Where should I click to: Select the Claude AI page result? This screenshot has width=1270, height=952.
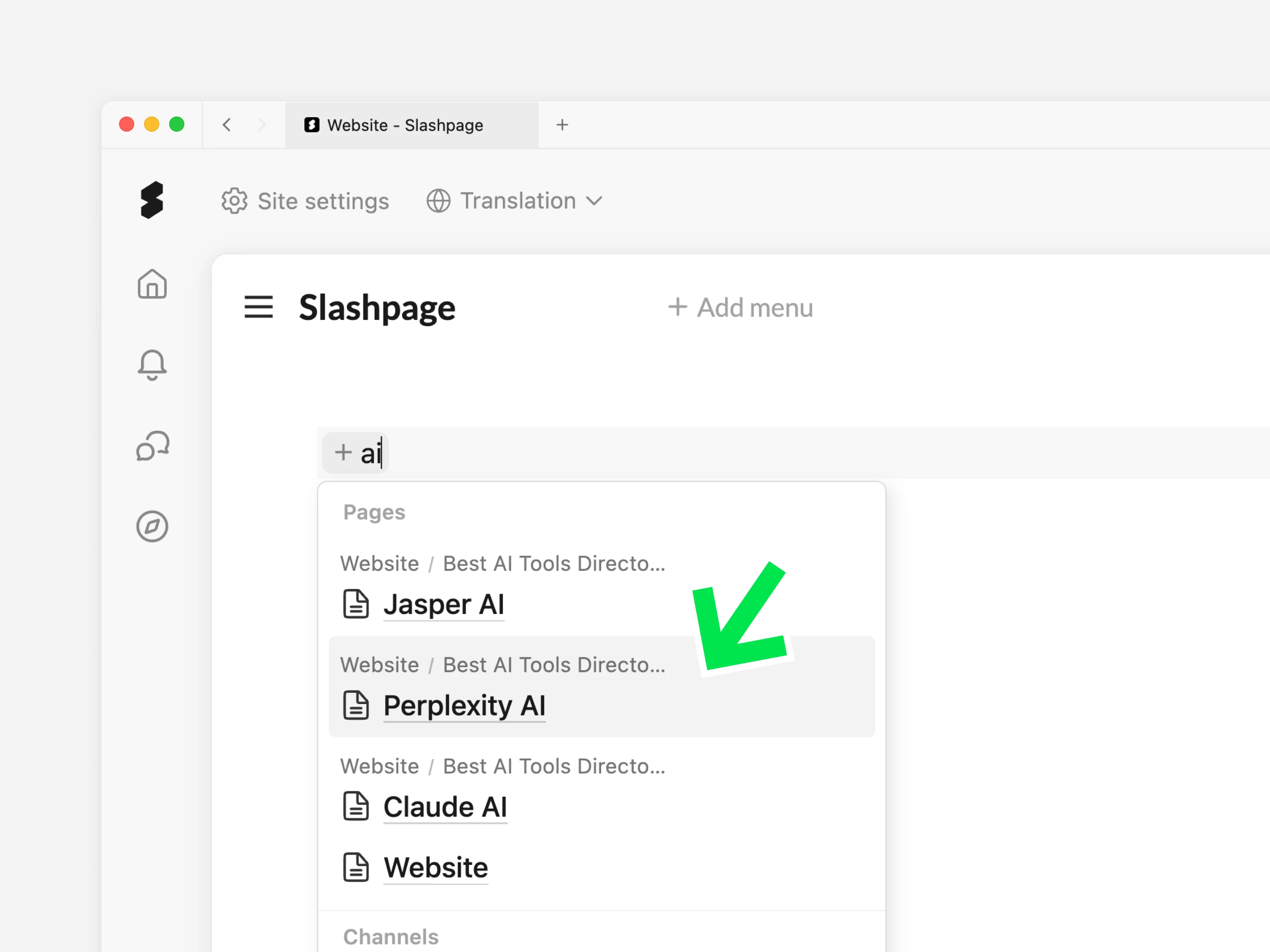point(602,787)
